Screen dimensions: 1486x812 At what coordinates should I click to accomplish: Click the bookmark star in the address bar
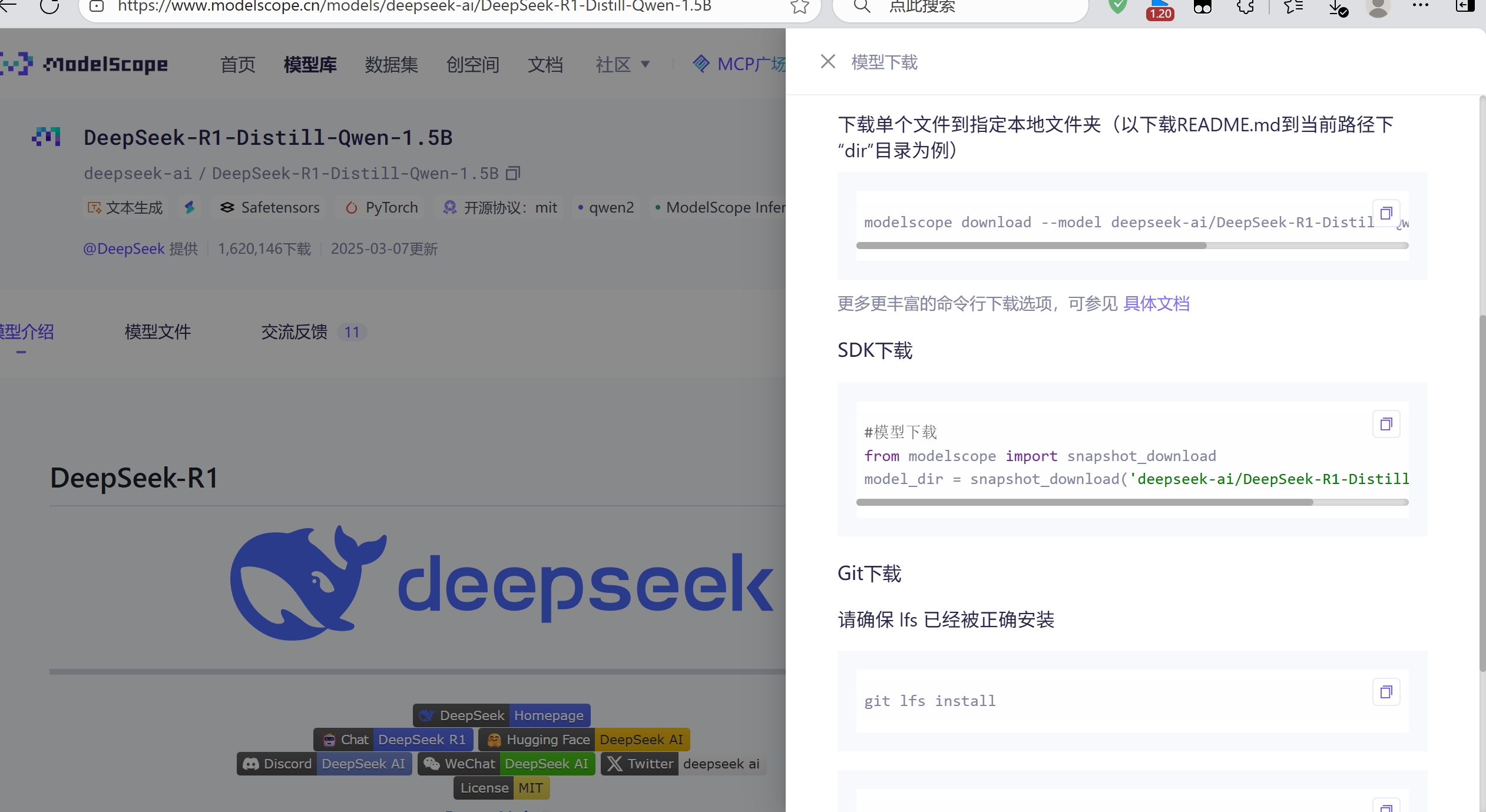tap(799, 7)
